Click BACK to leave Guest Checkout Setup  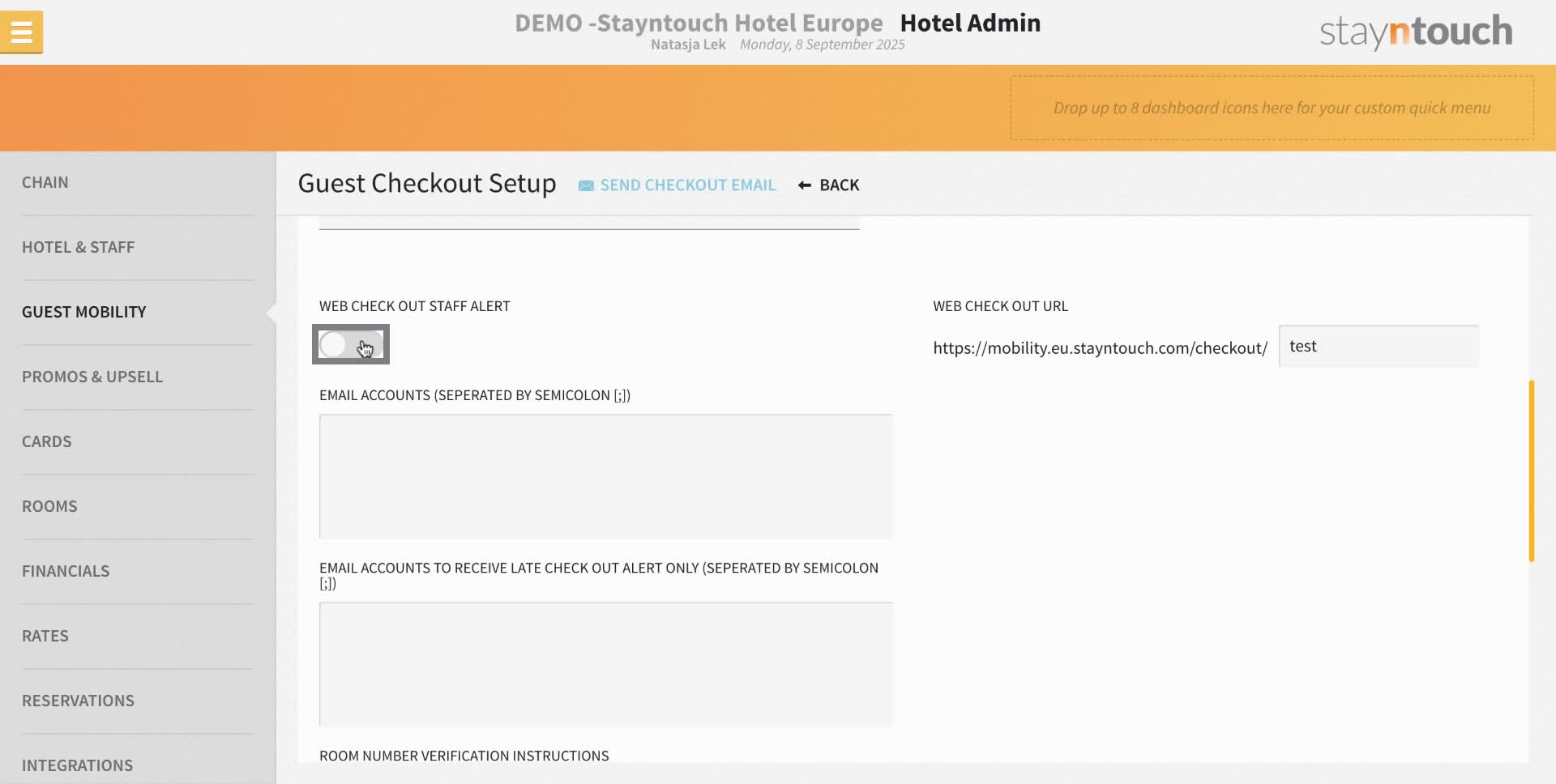(840, 185)
